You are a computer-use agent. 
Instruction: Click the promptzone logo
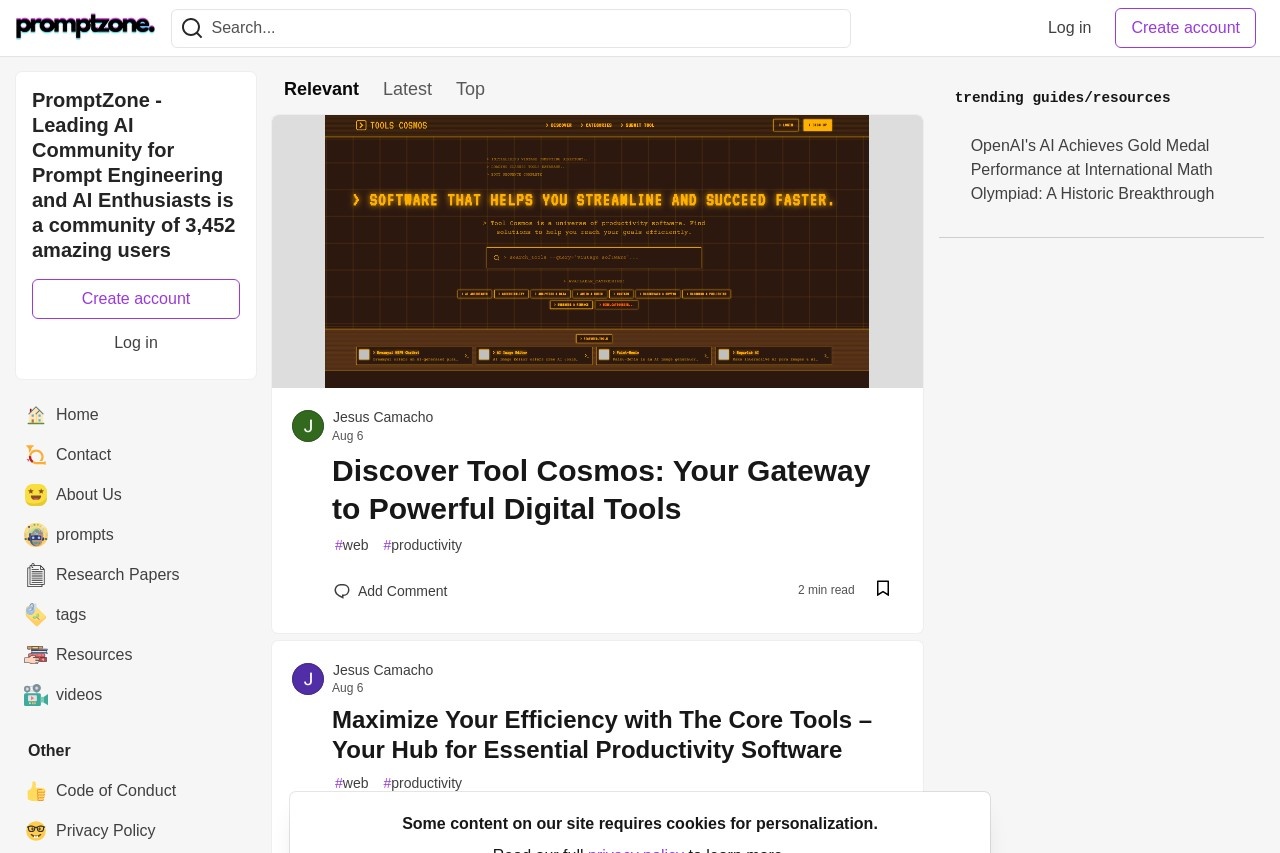pyautogui.click(x=85, y=26)
